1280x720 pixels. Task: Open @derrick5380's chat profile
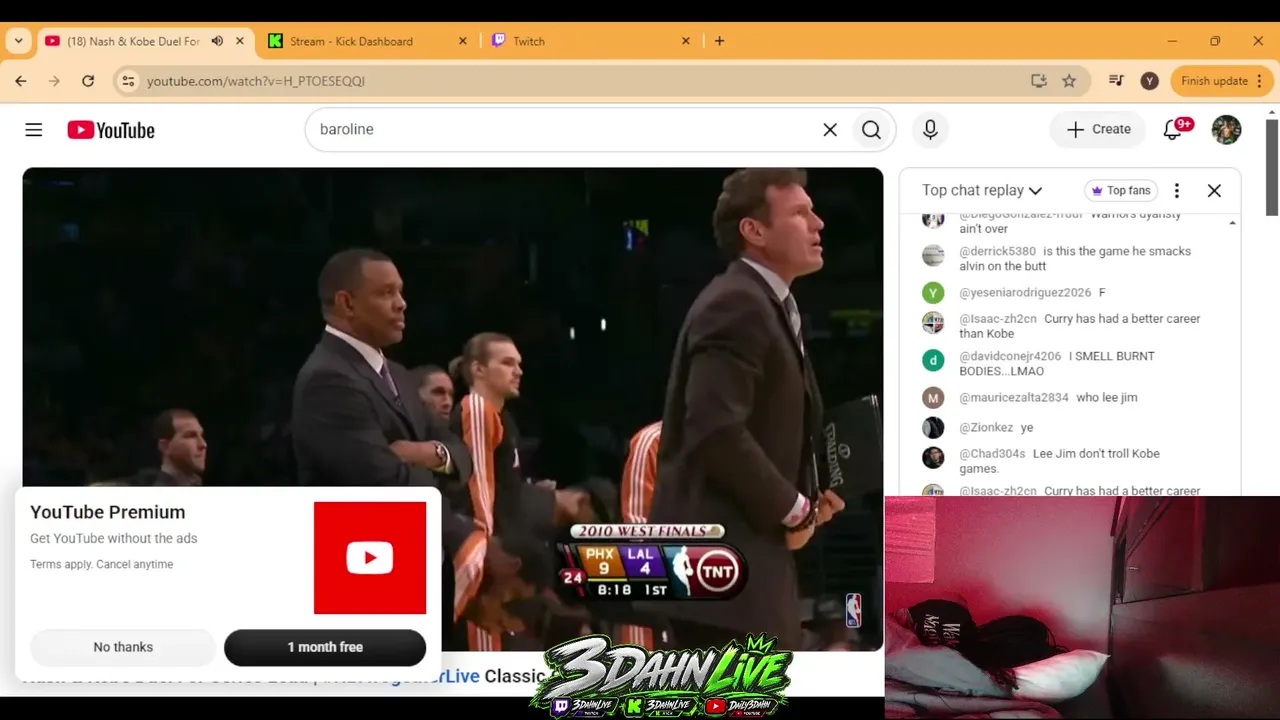point(997,252)
